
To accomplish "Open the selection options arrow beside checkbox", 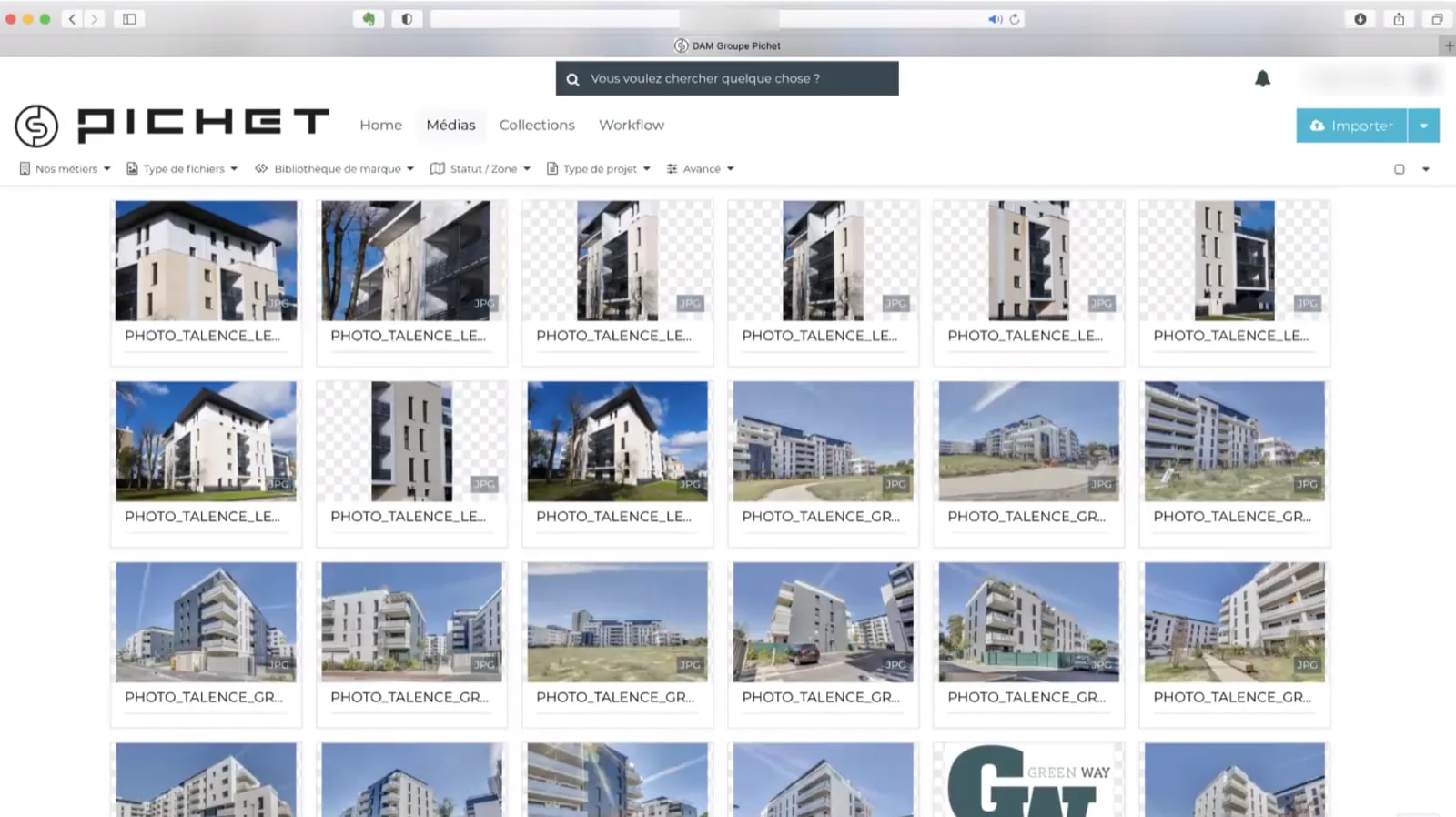I will [x=1426, y=169].
